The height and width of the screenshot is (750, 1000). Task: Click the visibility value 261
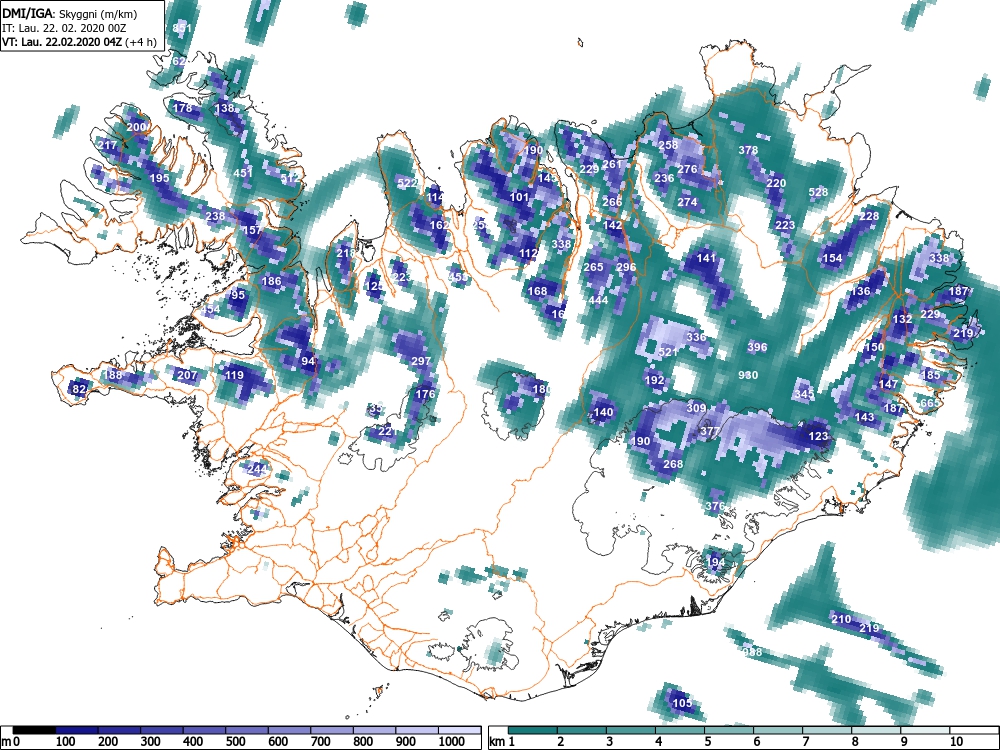(612, 164)
